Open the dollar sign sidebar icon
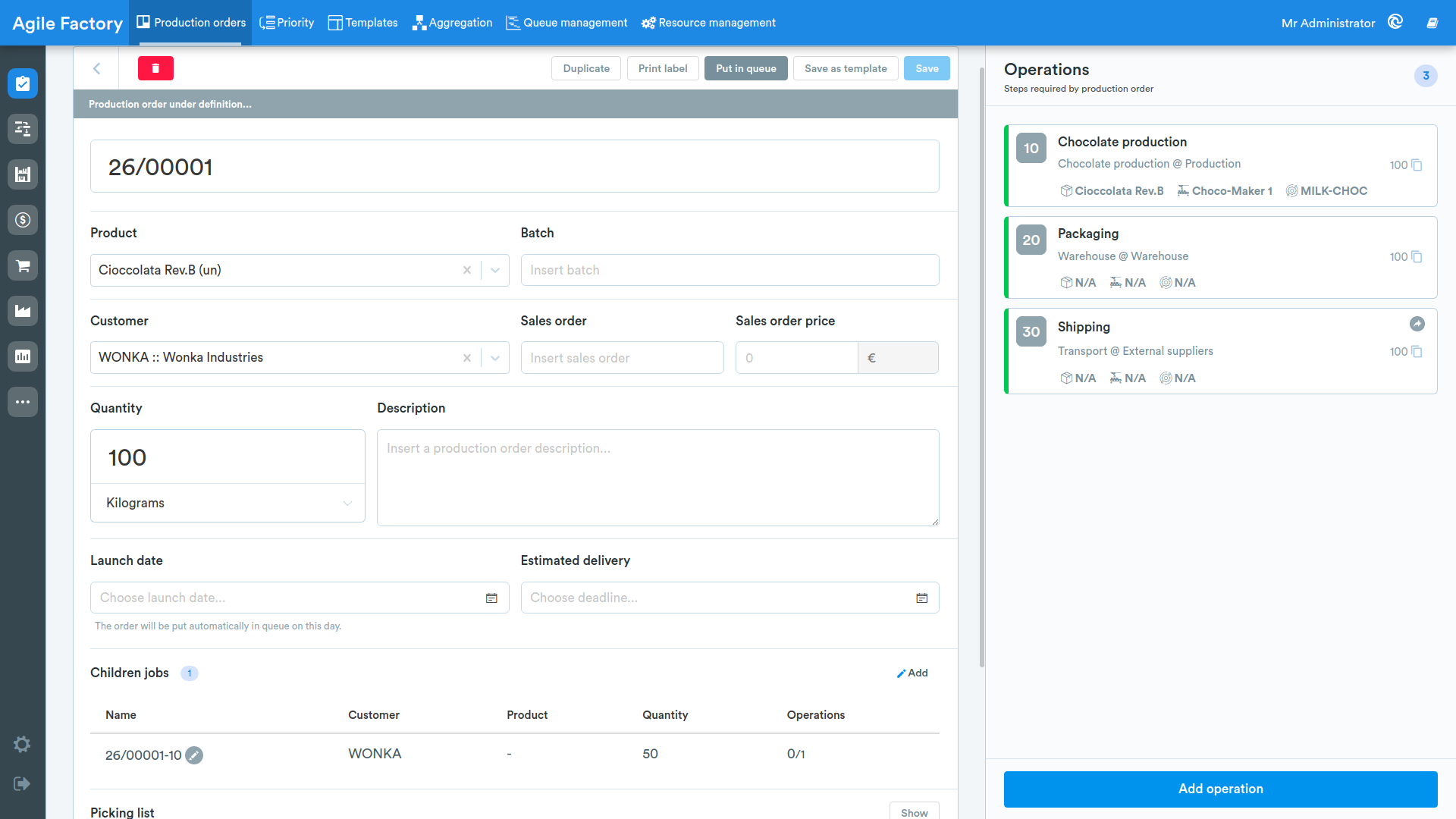 pos(23,220)
